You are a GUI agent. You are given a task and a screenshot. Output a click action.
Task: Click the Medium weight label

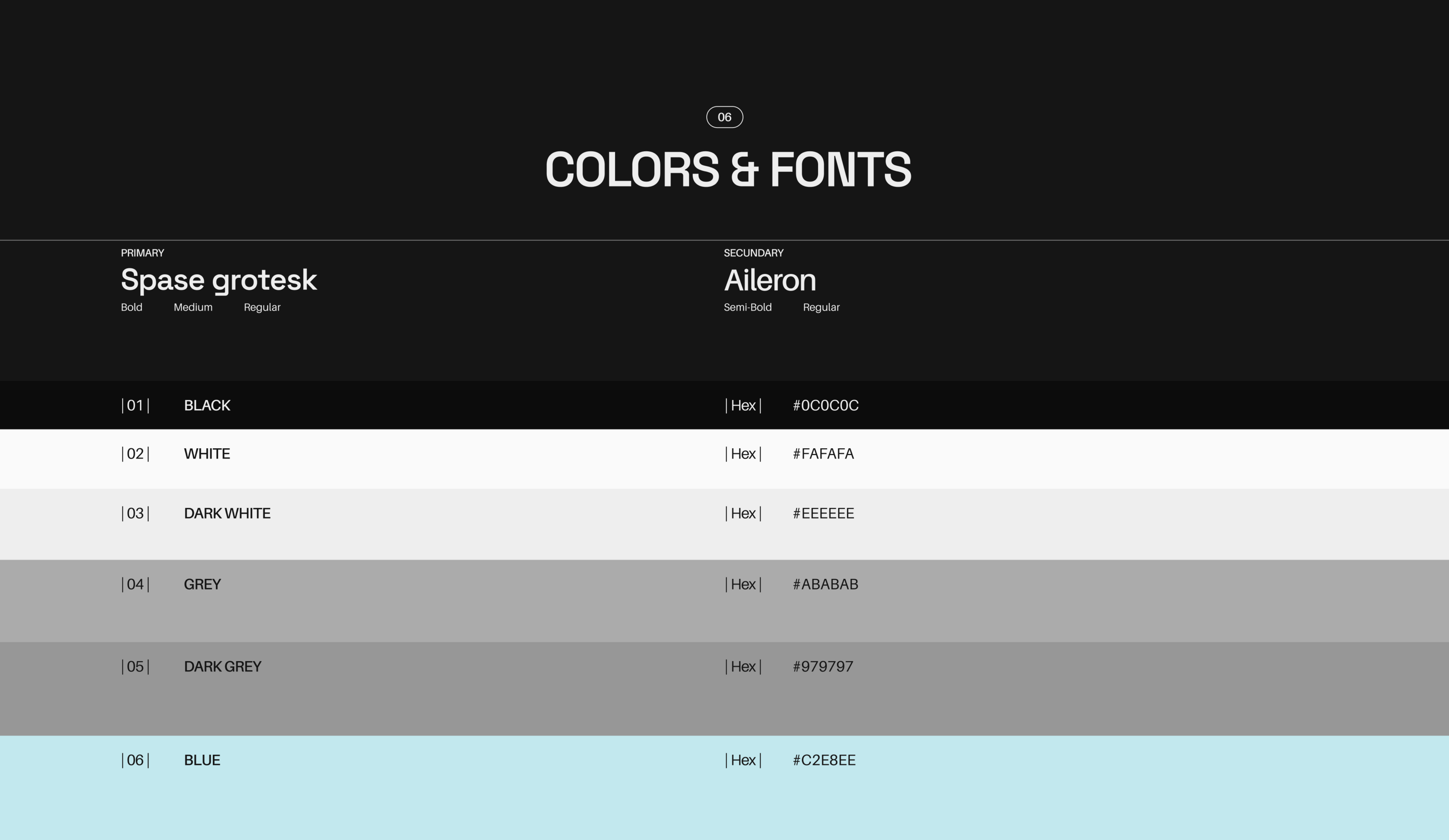point(193,307)
